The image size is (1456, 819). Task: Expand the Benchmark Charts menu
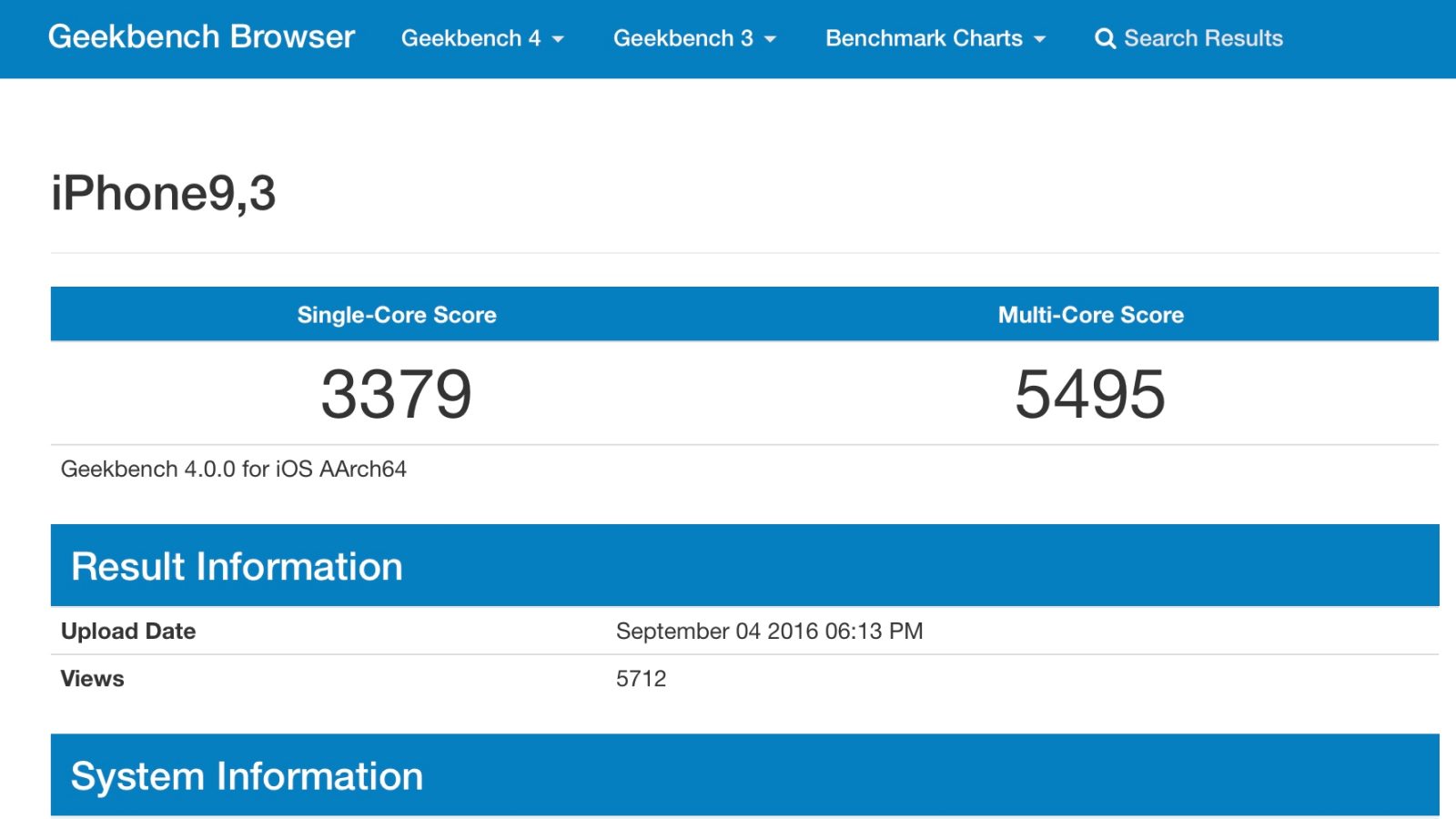click(924, 38)
